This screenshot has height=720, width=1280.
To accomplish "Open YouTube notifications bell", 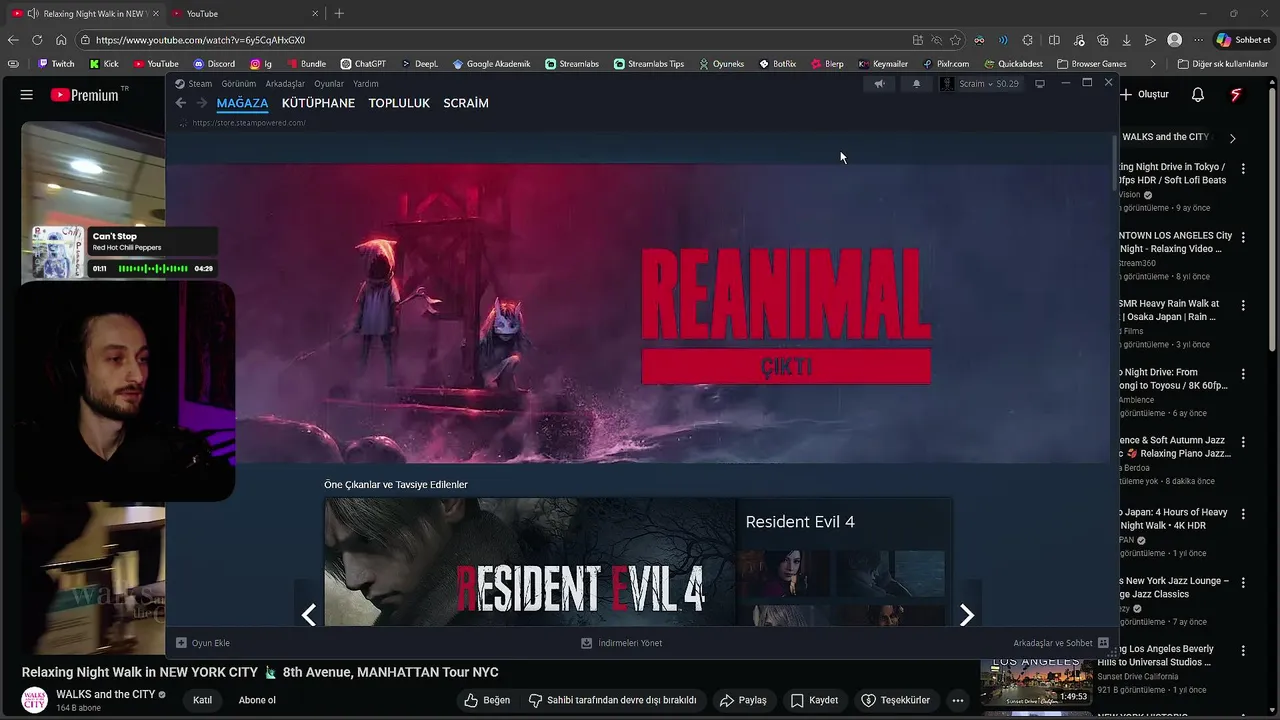I will click(1198, 95).
